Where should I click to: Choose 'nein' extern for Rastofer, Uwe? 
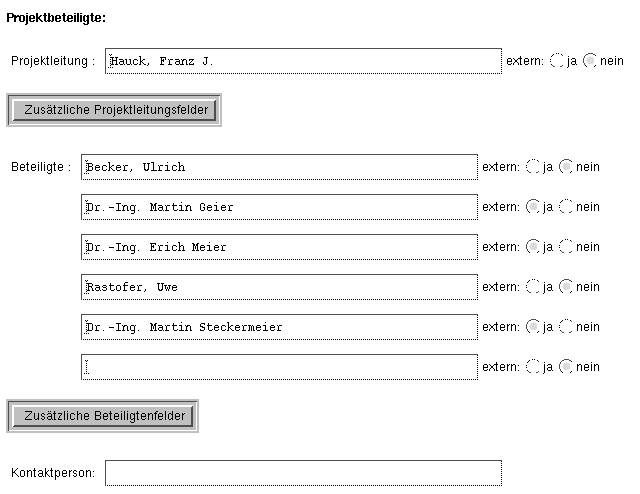click(566, 287)
